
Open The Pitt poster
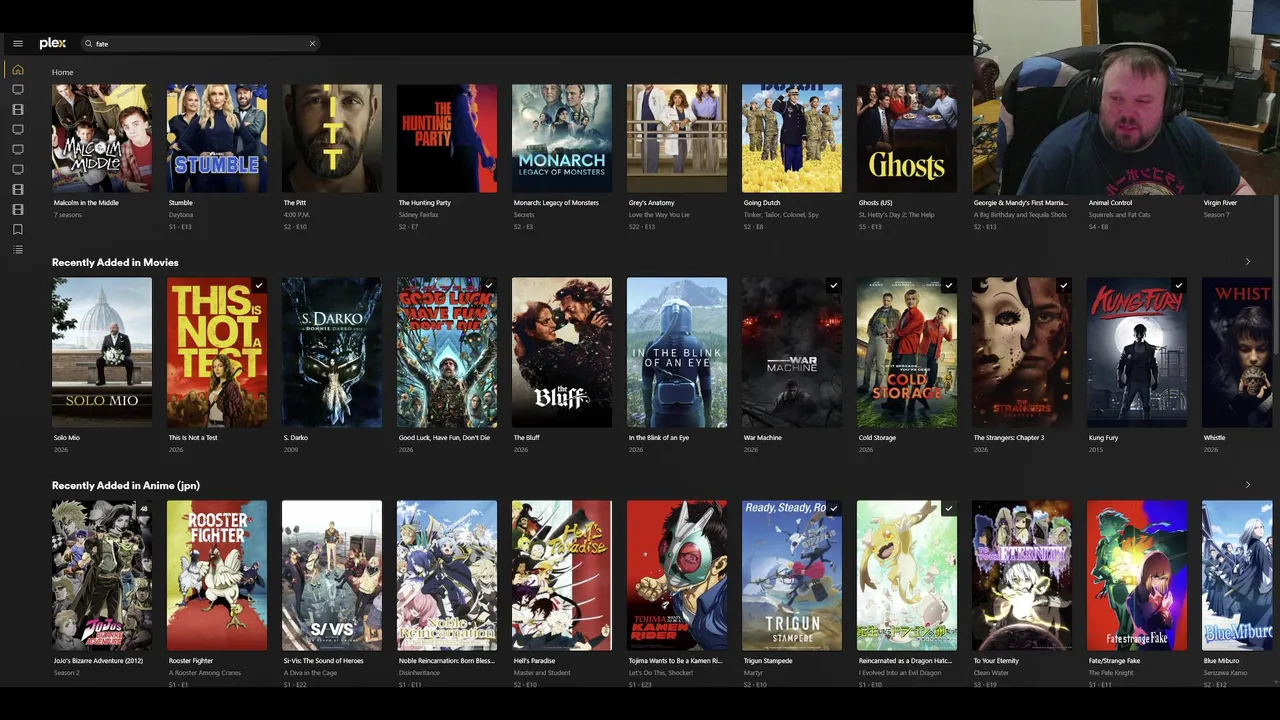tap(332, 138)
